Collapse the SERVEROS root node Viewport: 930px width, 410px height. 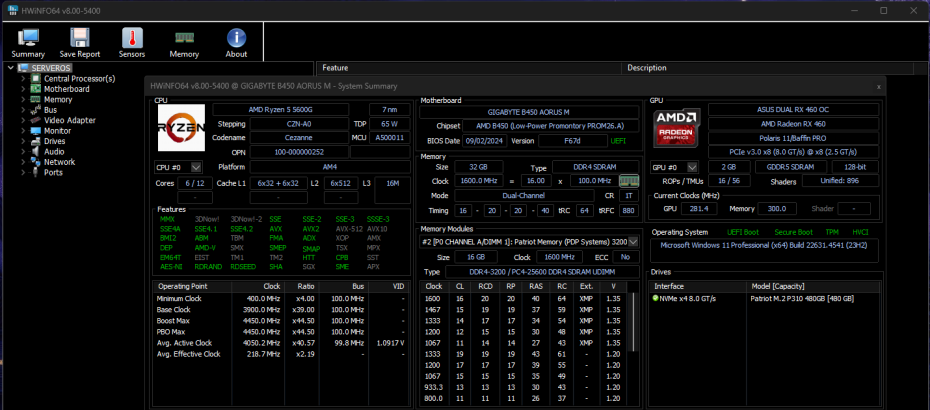[x=10, y=68]
